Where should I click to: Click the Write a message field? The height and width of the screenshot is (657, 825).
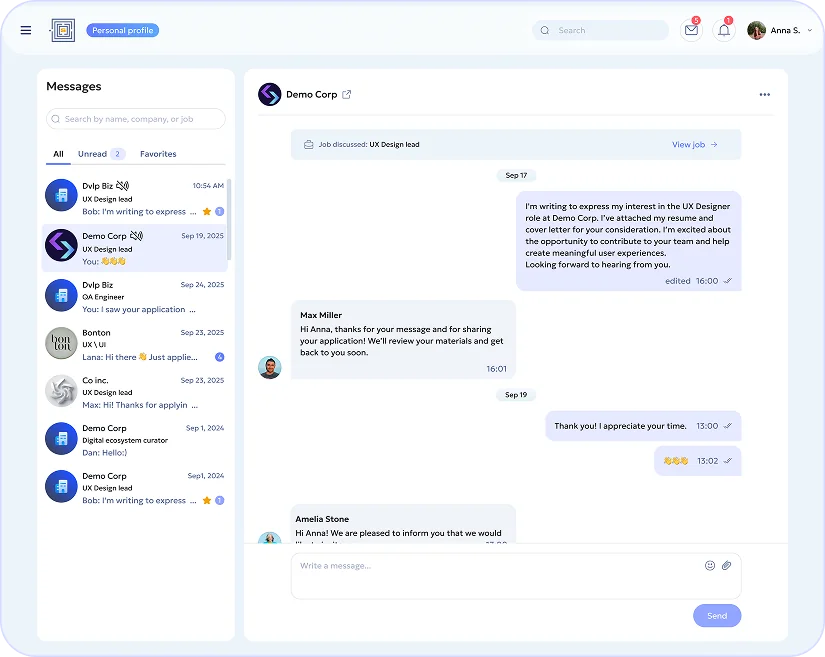click(516, 576)
